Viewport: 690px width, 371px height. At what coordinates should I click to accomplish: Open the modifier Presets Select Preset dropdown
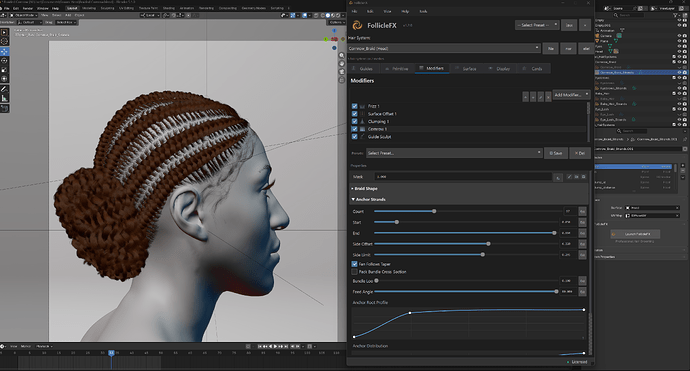click(x=454, y=153)
